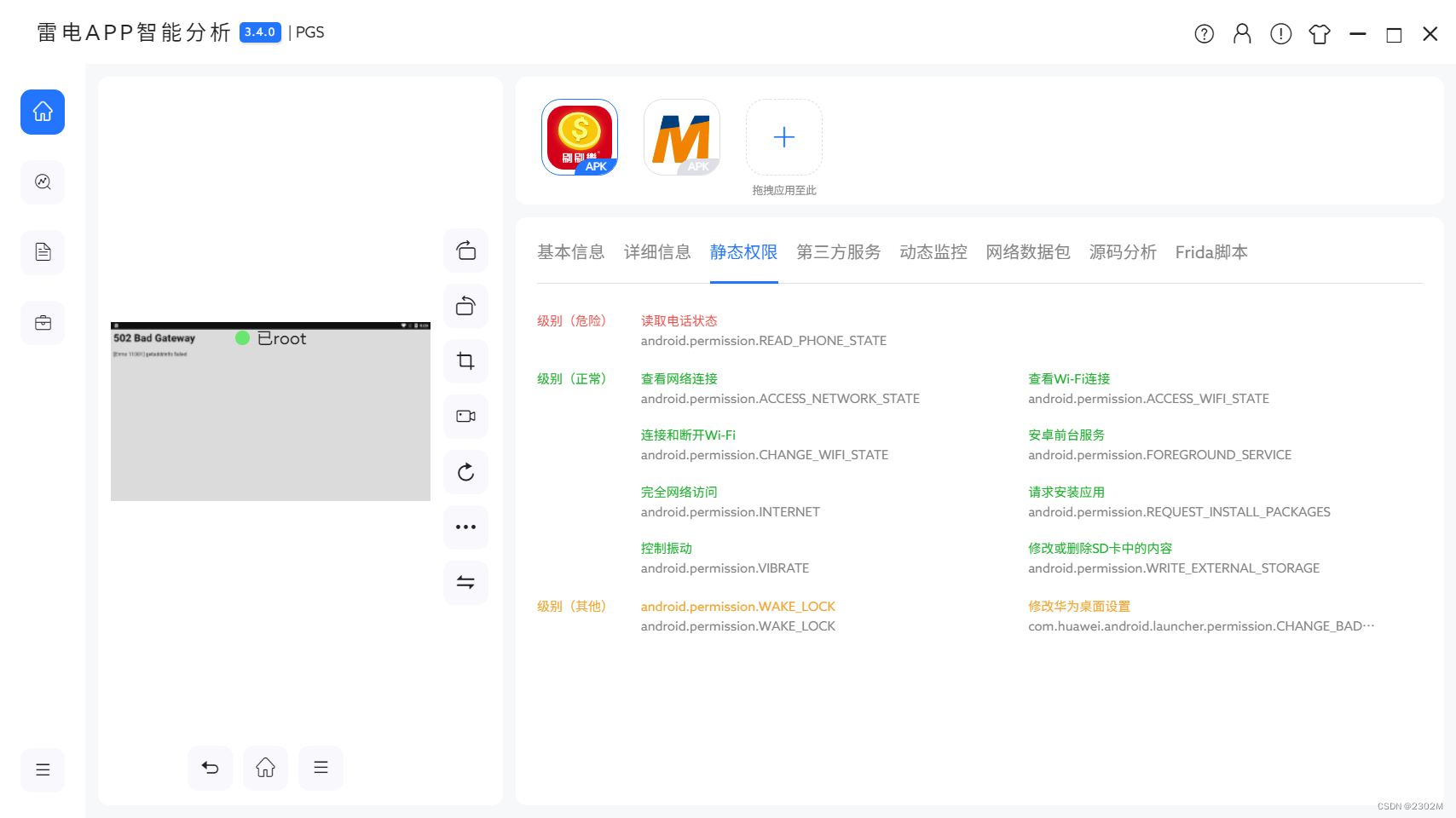
Task: Add a new app with plus button
Action: click(x=784, y=137)
